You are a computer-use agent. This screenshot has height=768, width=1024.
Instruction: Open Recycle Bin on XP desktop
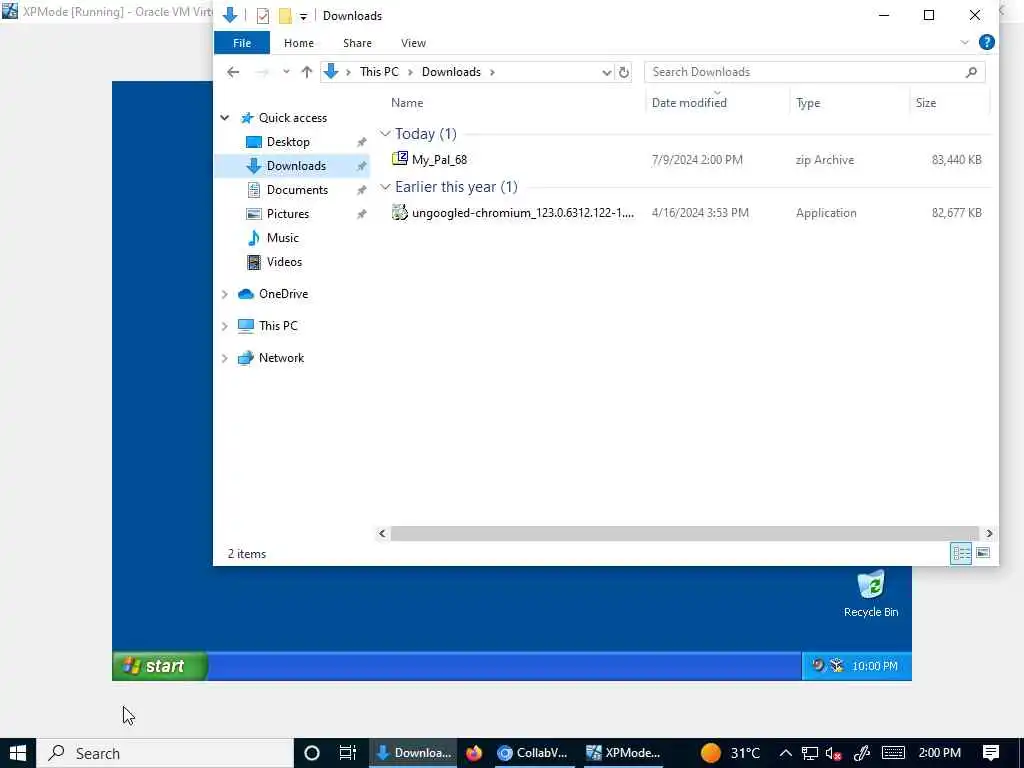pyautogui.click(x=871, y=593)
